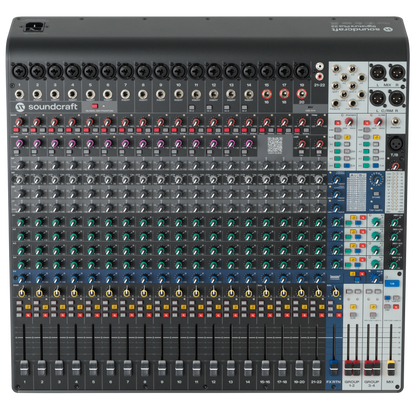Move the blue FX RTN fader

click(334, 368)
